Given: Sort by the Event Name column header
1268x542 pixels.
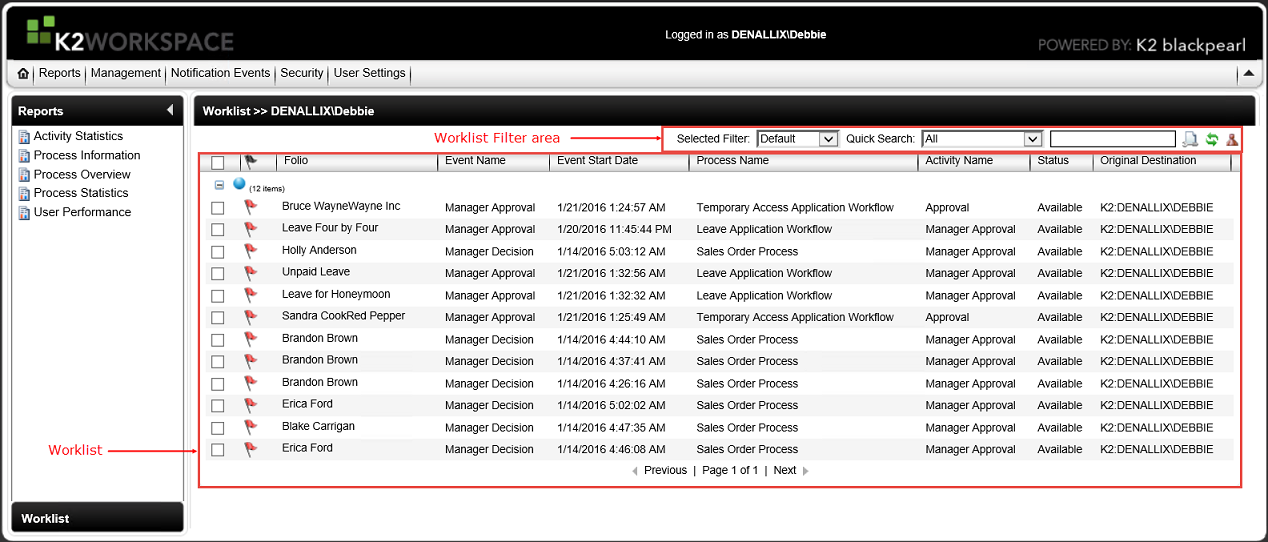Looking at the screenshot, I should [x=475, y=160].
